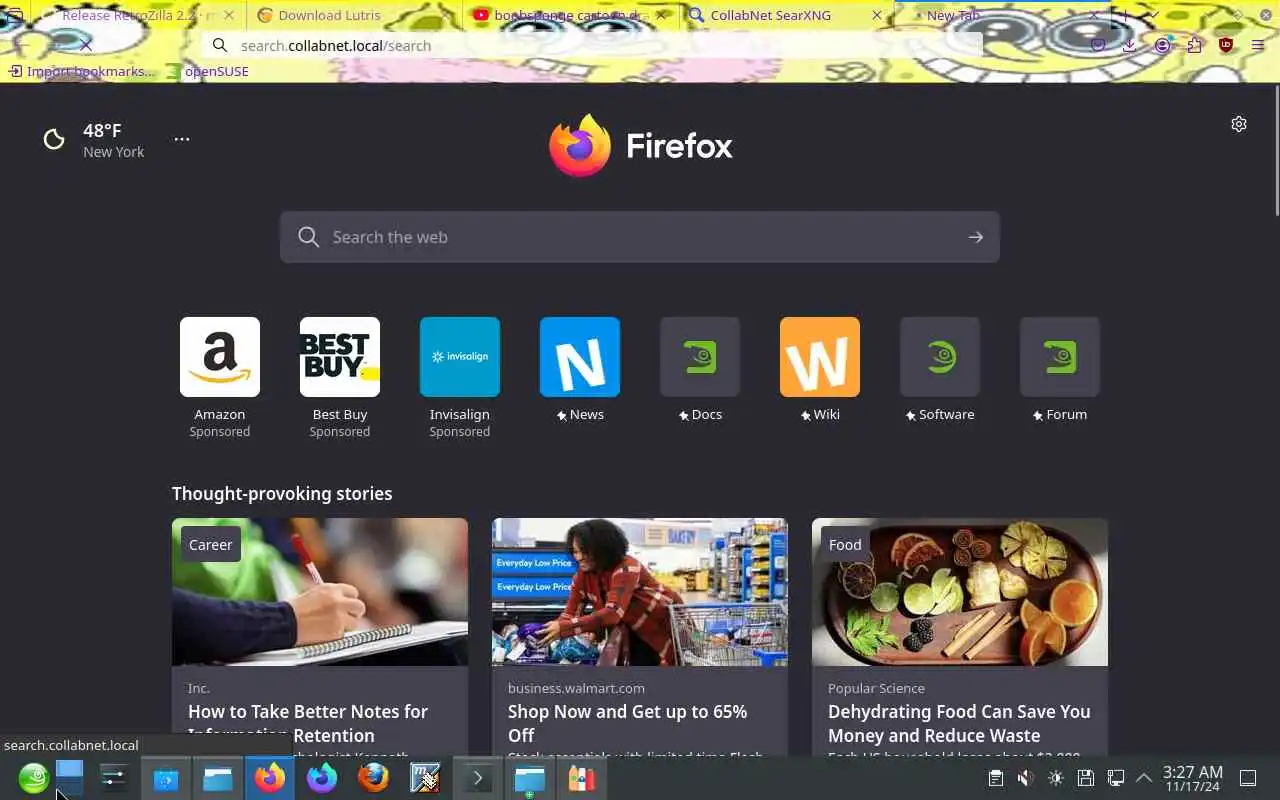Focus the Search the web input field
Image resolution: width=1280 pixels, height=800 pixels.
[x=640, y=237]
